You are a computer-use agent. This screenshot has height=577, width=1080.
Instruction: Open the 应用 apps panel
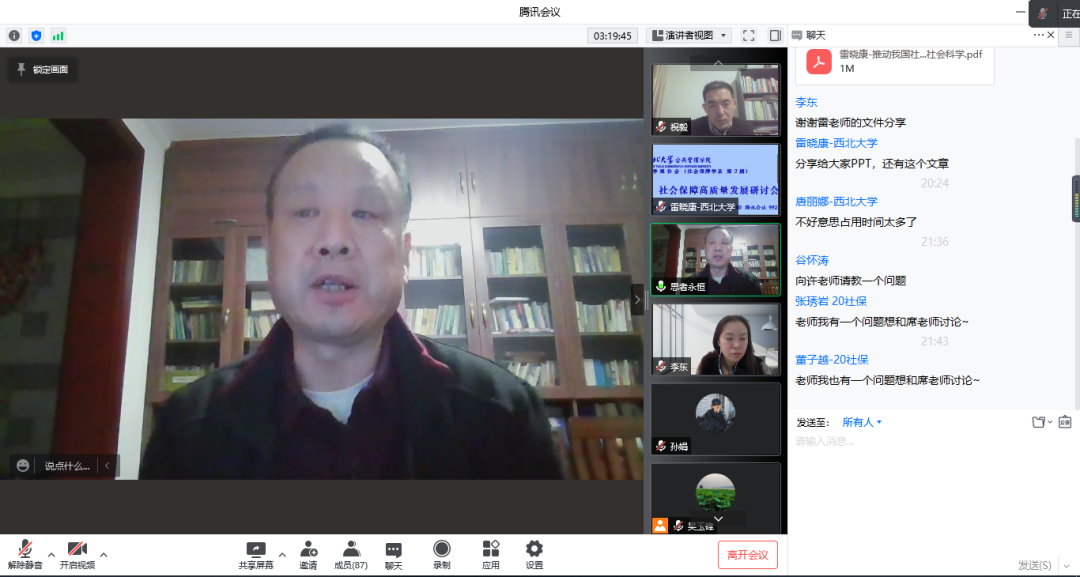490,554
